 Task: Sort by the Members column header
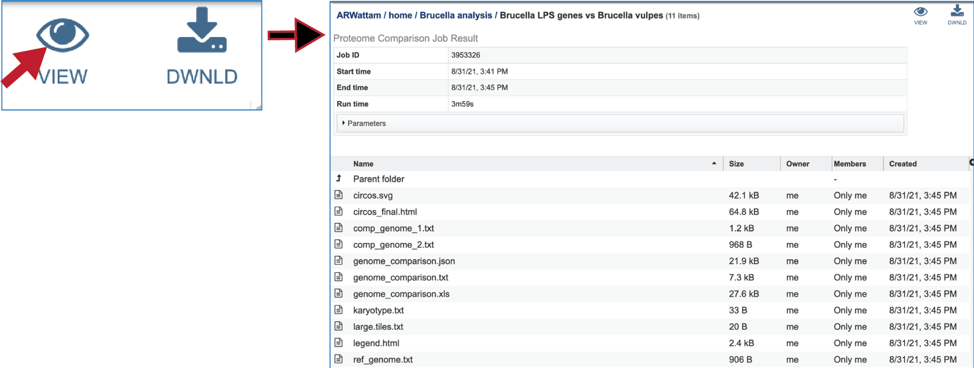pyautogui.click(x=849, y=164)
